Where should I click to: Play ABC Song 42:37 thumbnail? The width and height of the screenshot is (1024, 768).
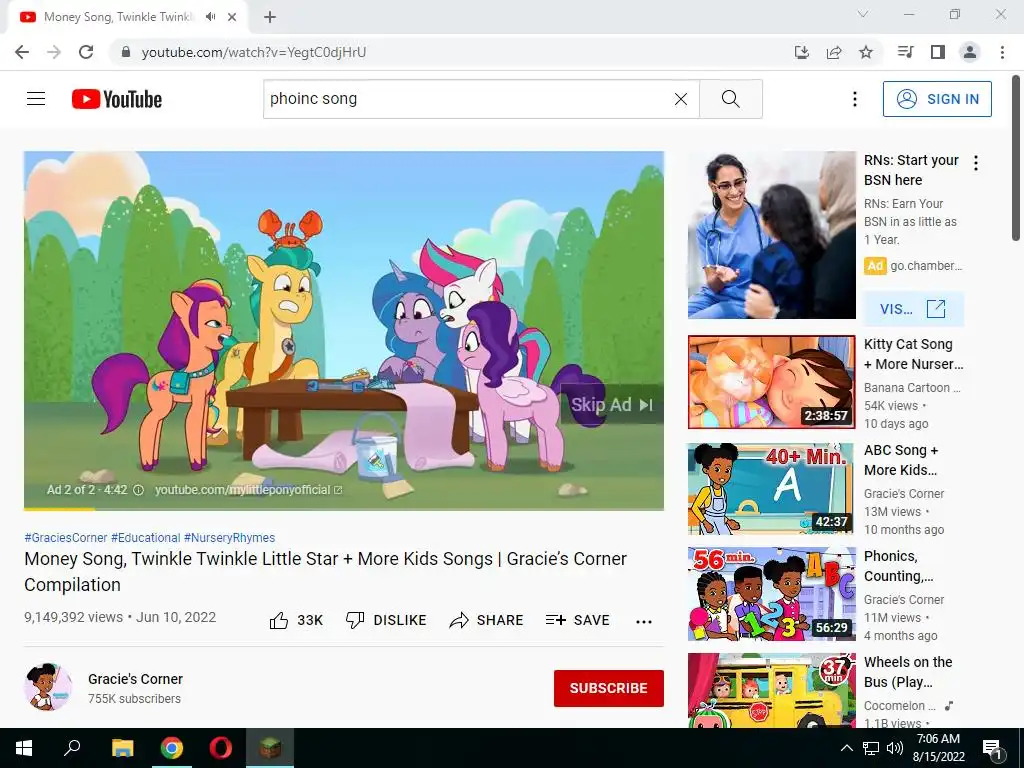tap(772, 488)
